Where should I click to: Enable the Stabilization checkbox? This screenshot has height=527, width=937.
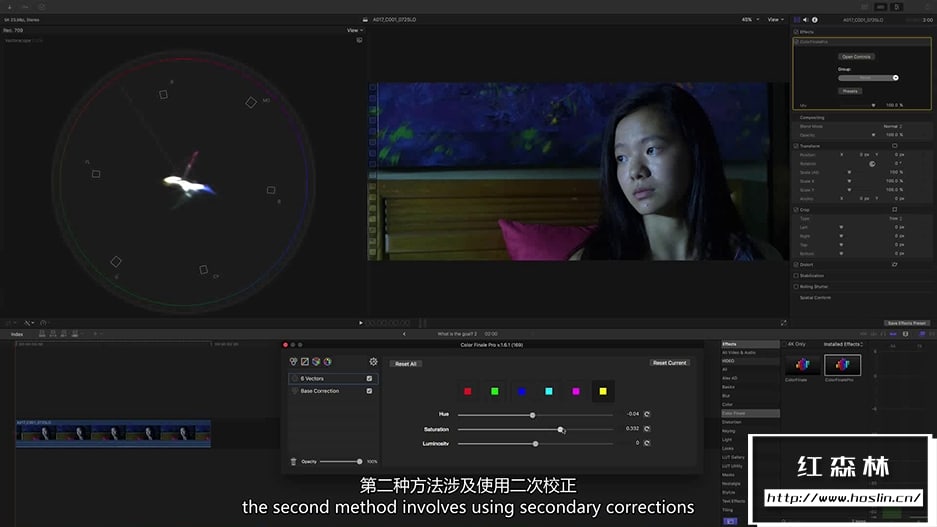point(796,275)
